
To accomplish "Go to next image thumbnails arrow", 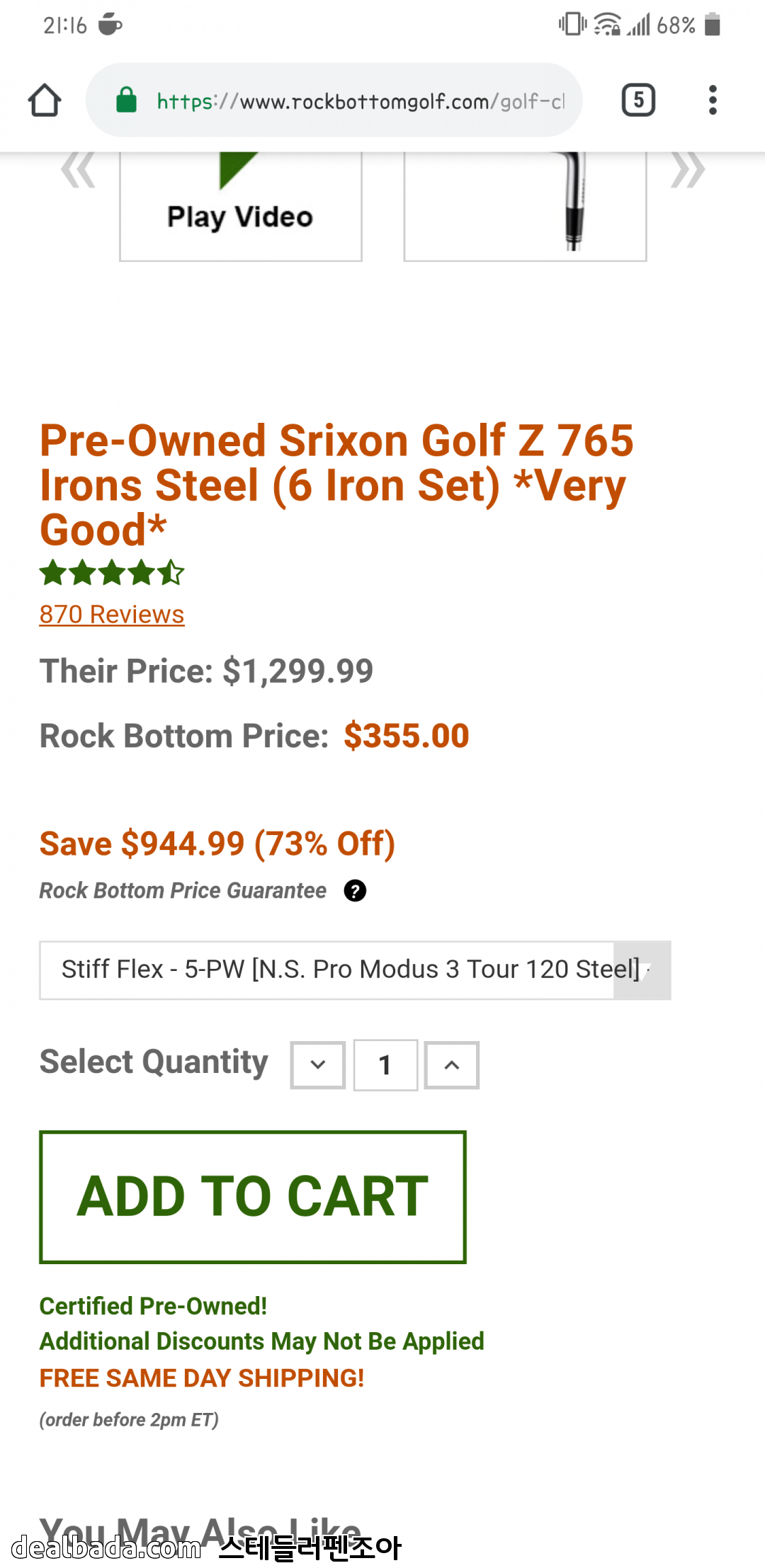I will pos(687,170).
